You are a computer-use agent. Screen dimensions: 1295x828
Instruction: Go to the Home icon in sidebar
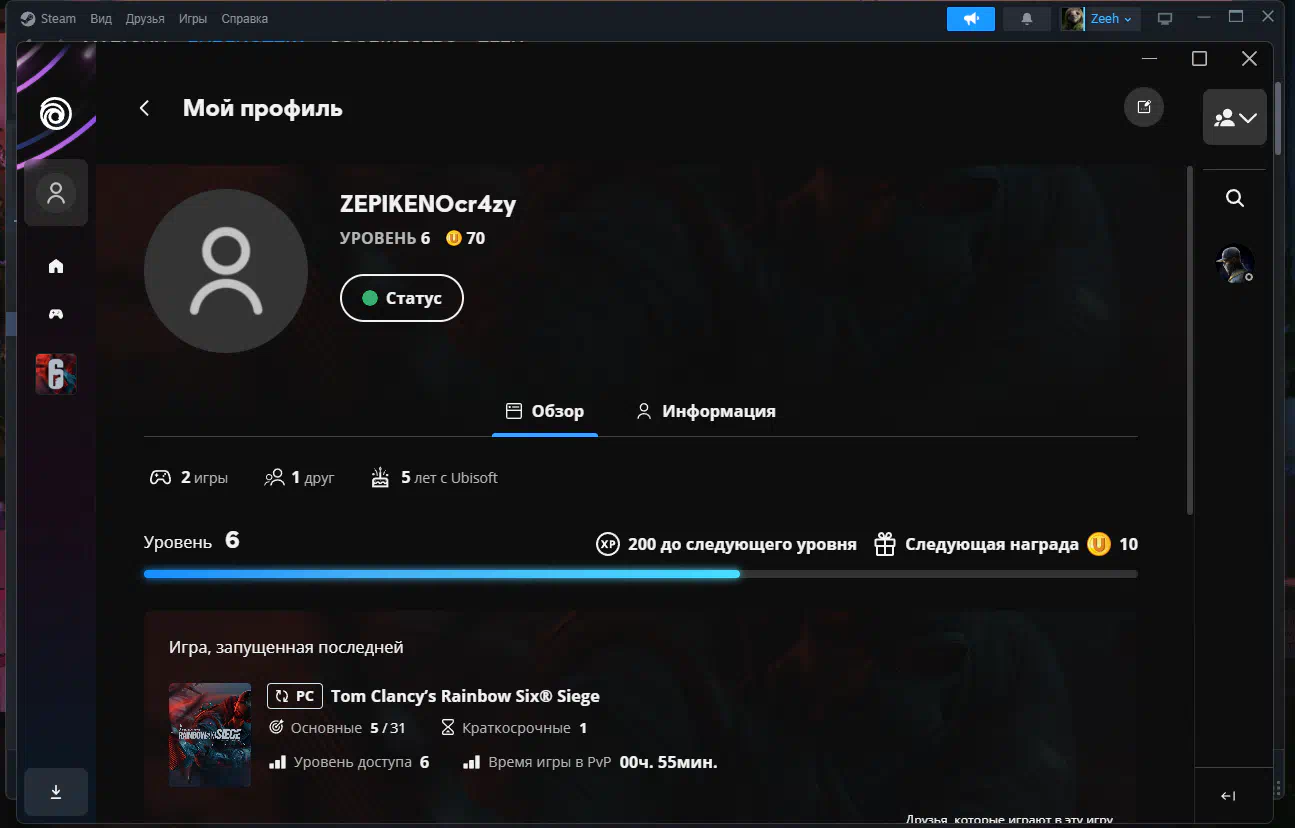[x=56, y=266]
